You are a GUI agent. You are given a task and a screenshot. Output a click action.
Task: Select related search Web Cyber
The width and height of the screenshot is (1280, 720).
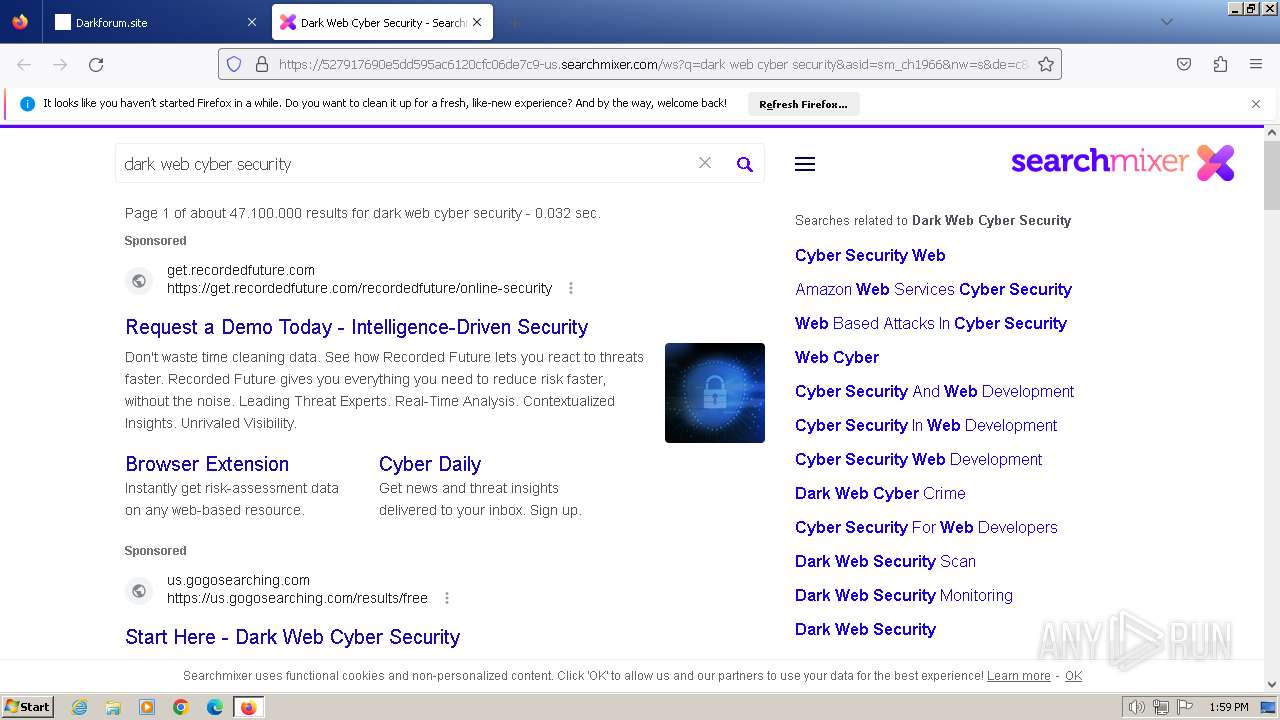click(837, 357)
